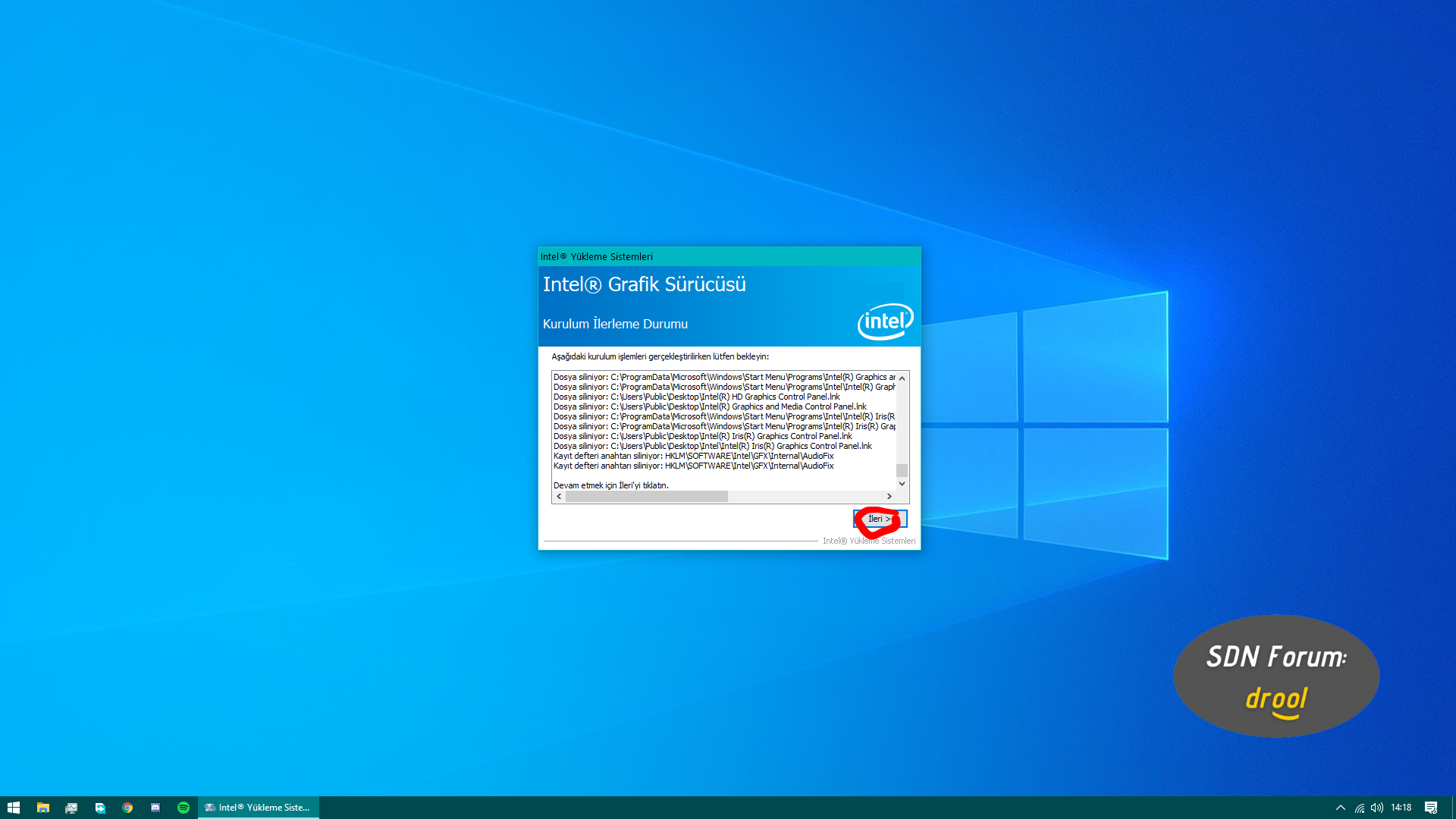The height and width of the screenshot is (819, 1456).
Task: Open Spotify from the taskbar
Action: 184,808
